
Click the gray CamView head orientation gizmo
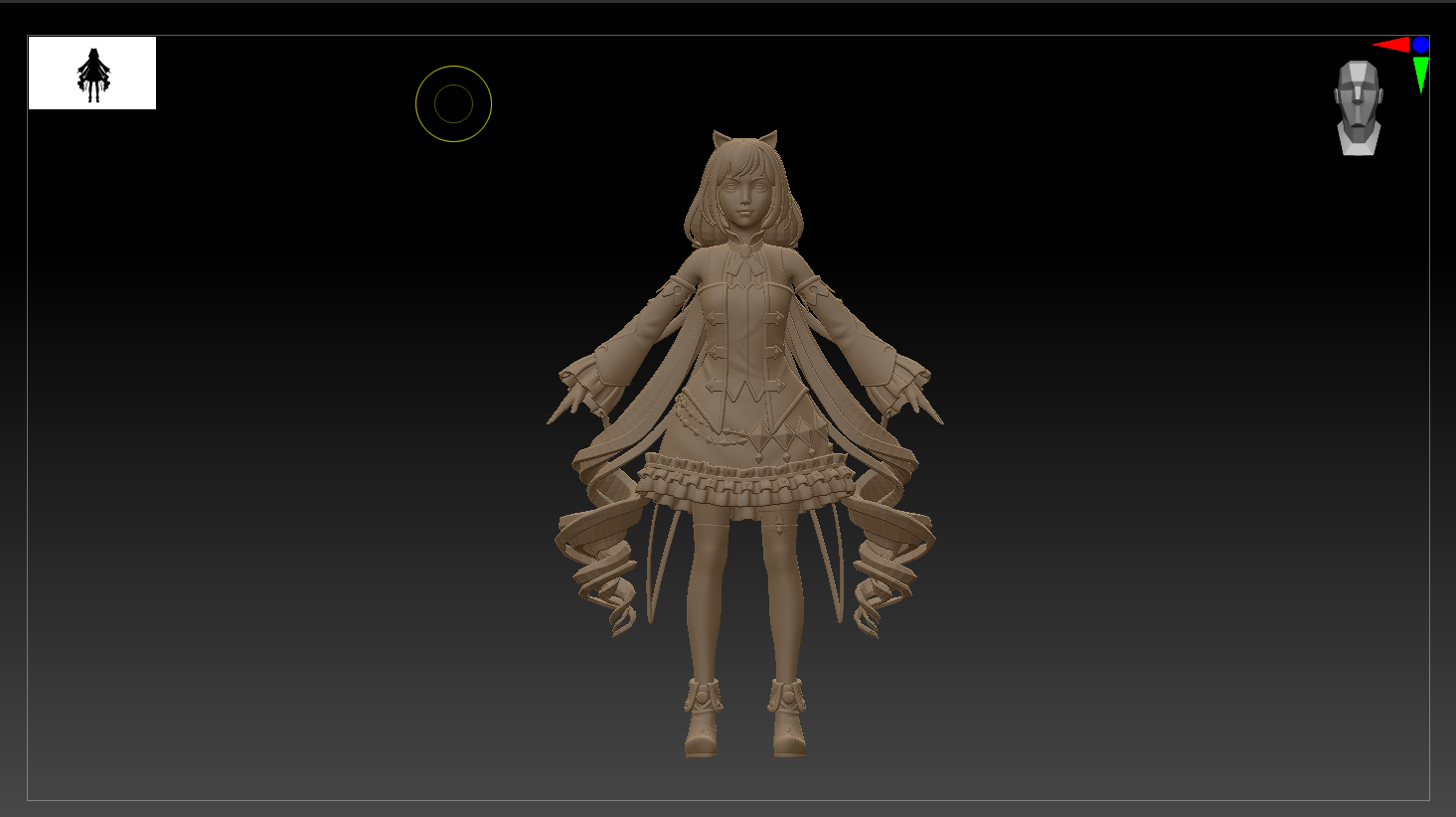(x=1359, y=107)
